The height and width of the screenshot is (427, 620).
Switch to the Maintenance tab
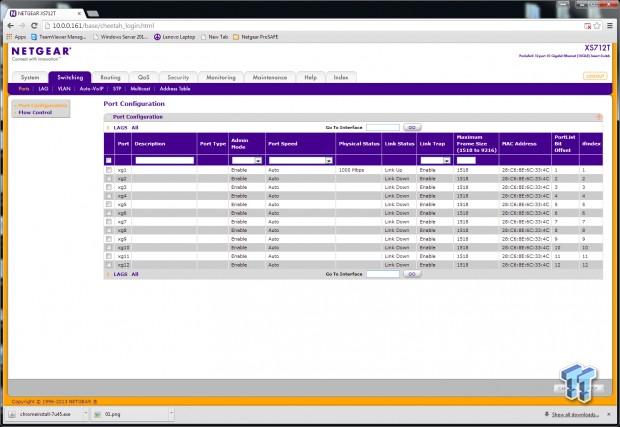270,77
